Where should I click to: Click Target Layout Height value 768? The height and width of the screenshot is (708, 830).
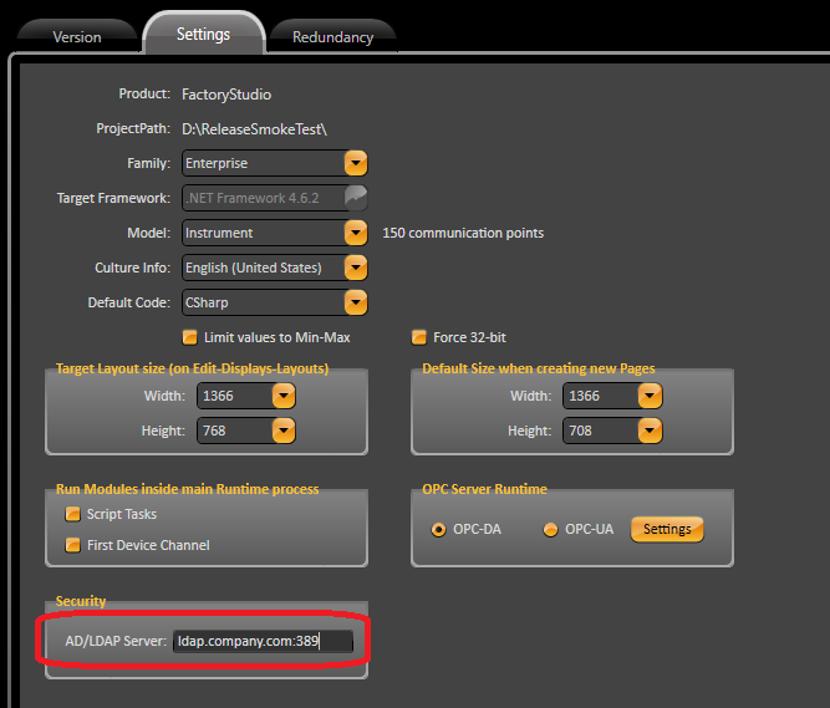pyautogui.click(x=214, y=431)
